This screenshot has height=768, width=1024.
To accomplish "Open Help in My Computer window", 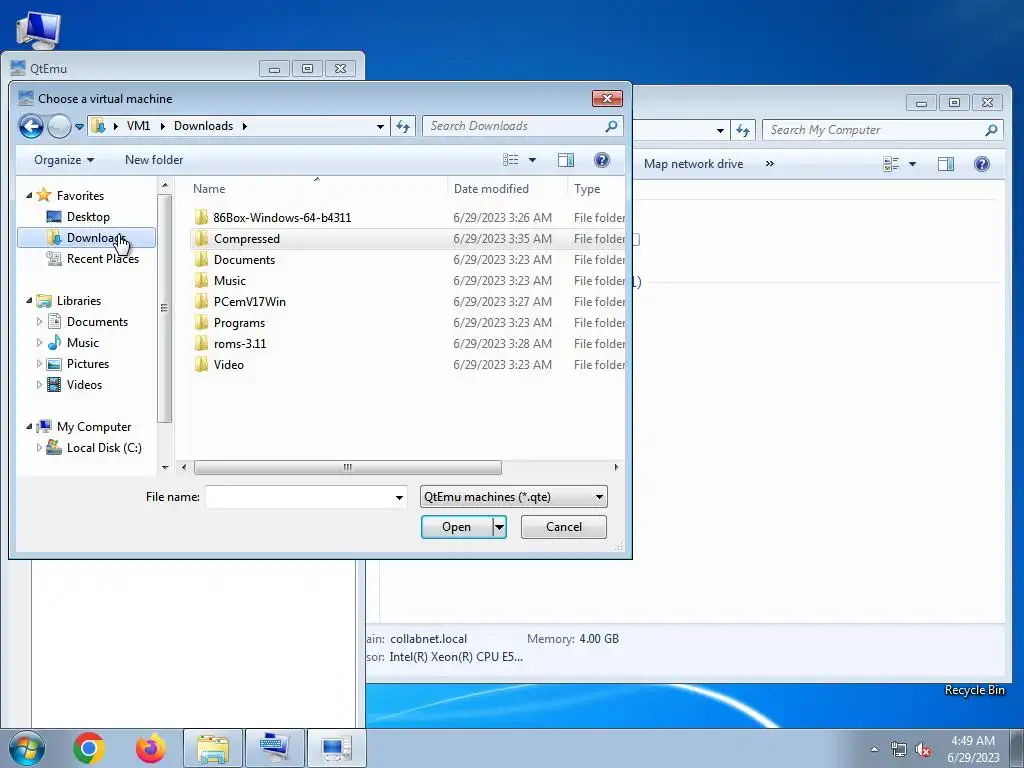I will coord(982,164).
